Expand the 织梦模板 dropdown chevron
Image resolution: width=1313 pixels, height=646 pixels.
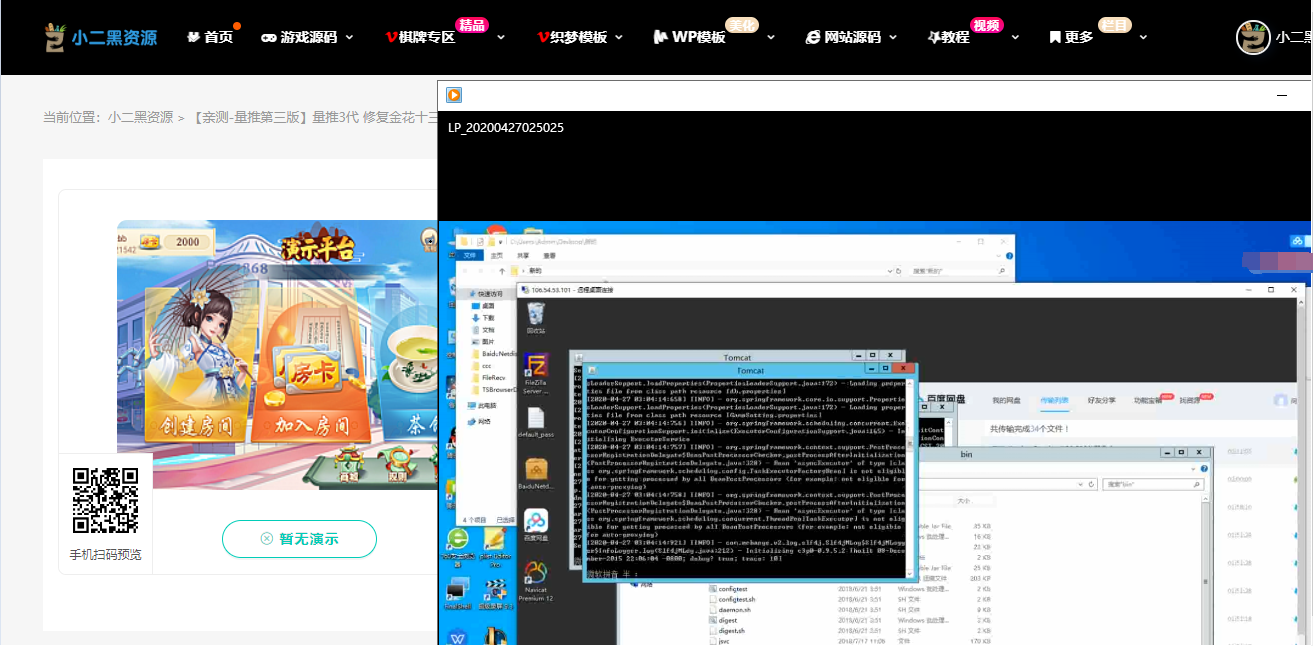point(619,37)
